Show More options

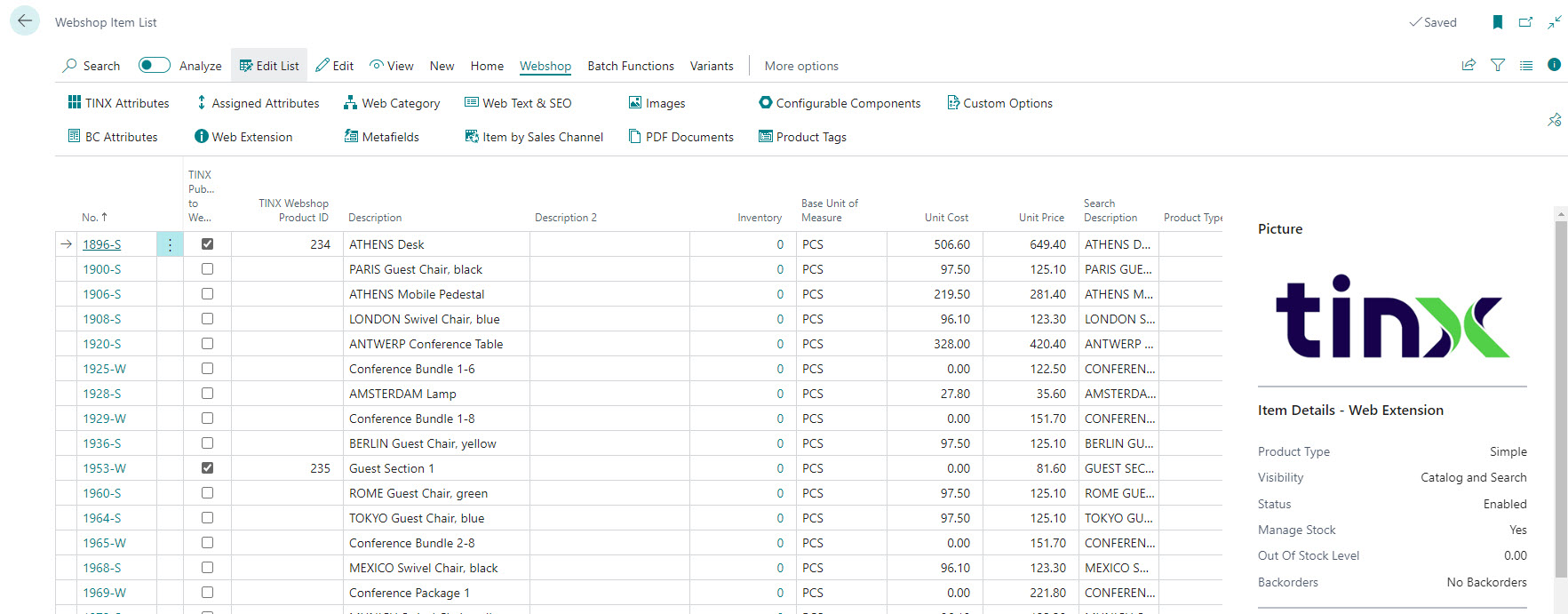[801, 66]
